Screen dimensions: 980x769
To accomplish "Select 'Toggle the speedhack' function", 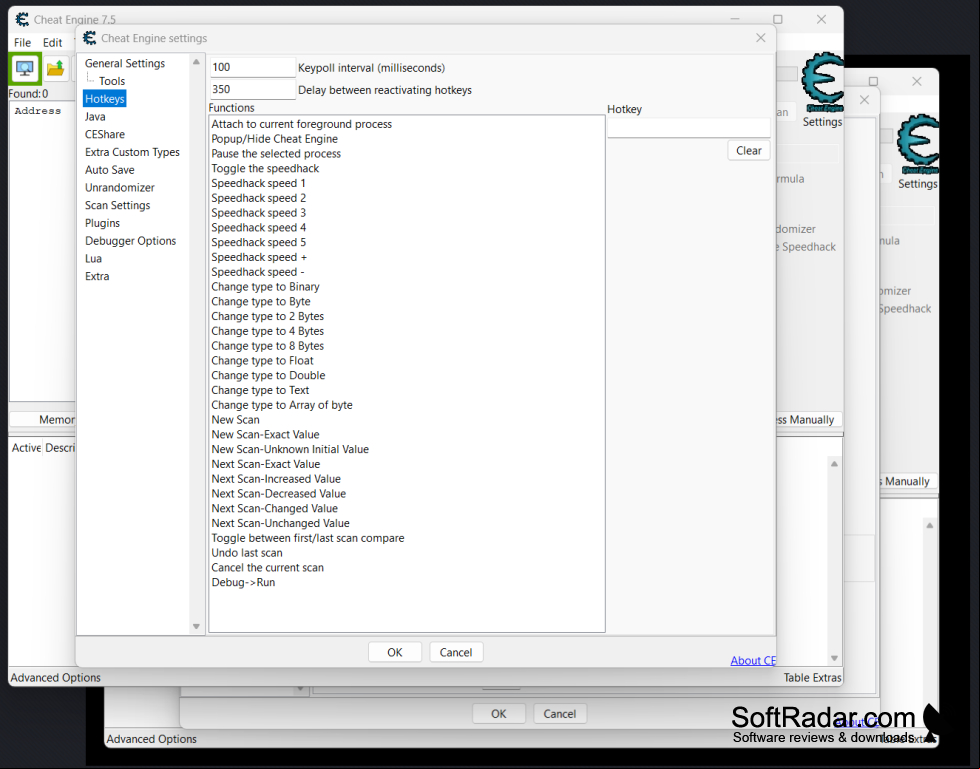I will [265, 169].
